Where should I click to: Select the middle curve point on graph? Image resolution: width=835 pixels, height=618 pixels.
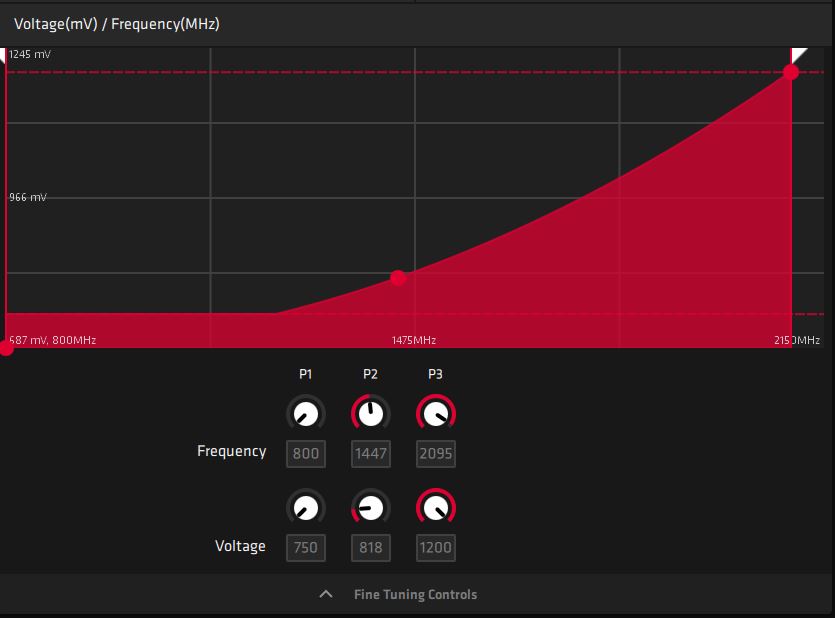398,277
